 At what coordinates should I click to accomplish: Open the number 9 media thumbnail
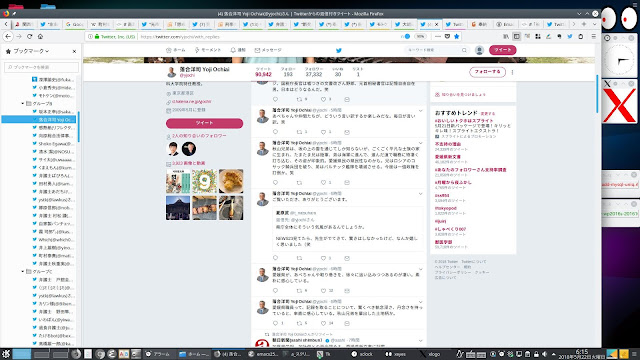click(204, 181)
